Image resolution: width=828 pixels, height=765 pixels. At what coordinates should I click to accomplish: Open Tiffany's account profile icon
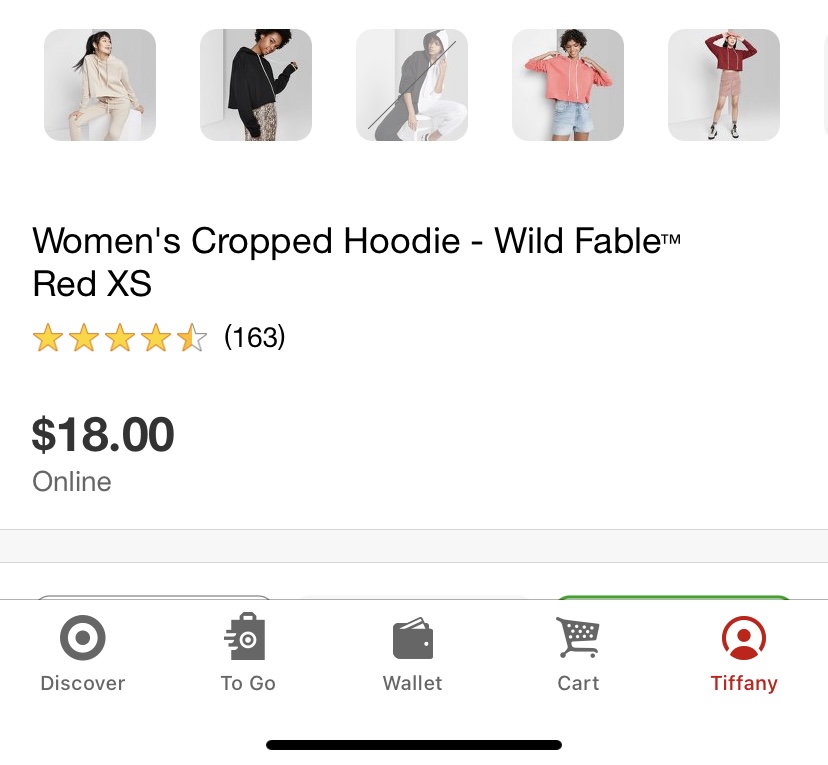click(x=743, y=638)
